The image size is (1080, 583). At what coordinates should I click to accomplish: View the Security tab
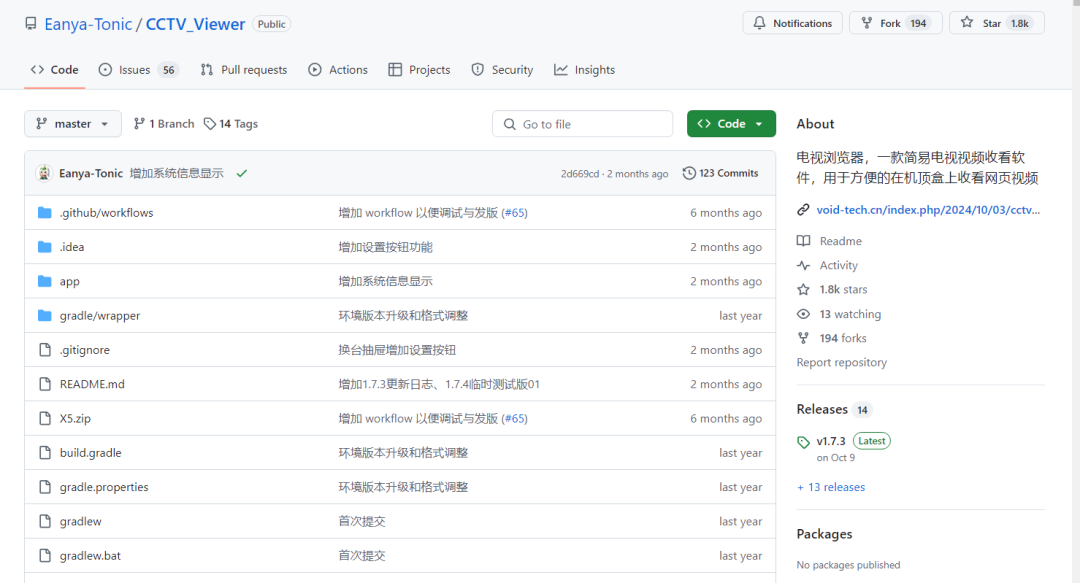502,70
